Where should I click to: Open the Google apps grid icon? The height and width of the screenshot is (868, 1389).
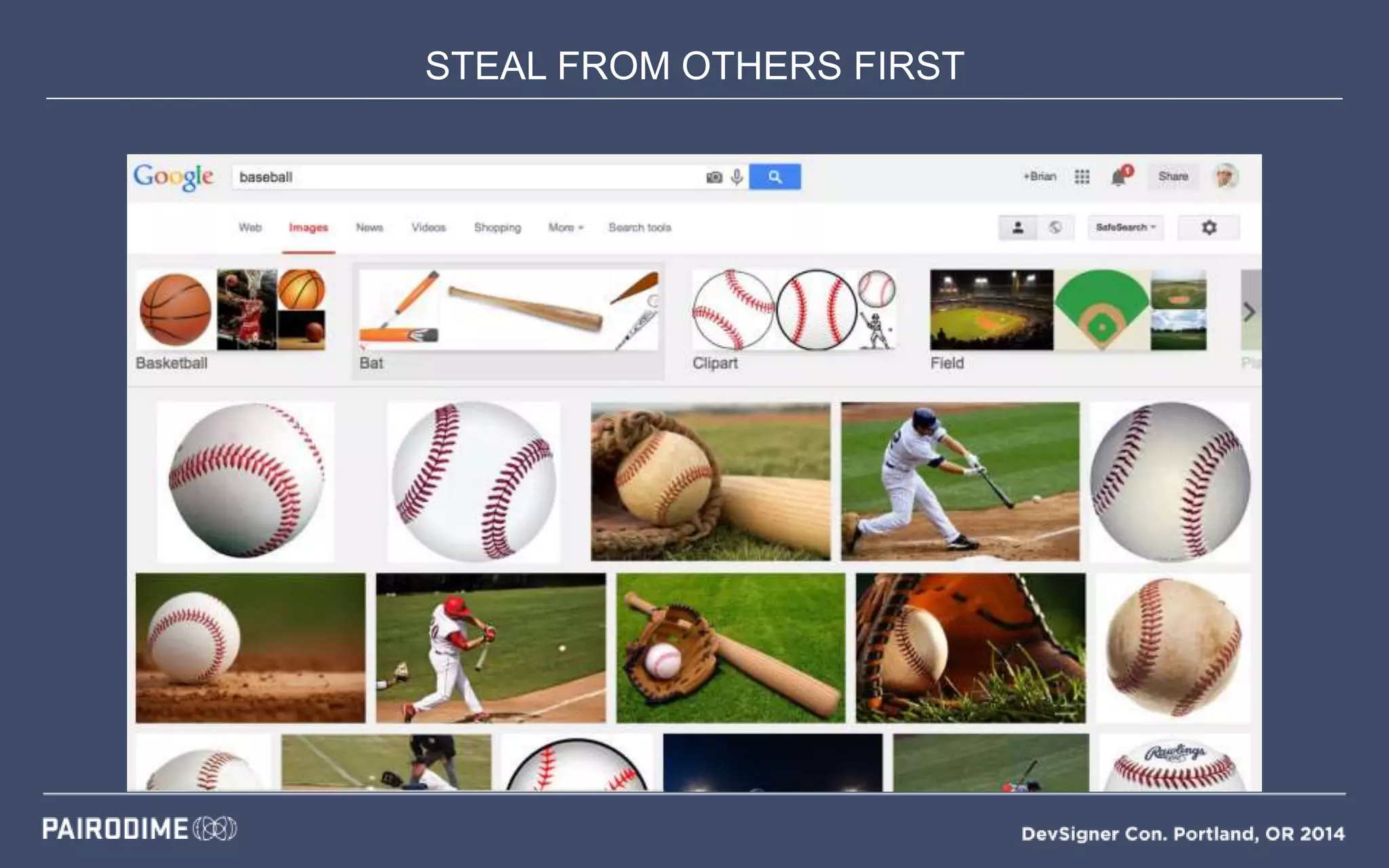pyautogui.click(x=1082, y=177)
